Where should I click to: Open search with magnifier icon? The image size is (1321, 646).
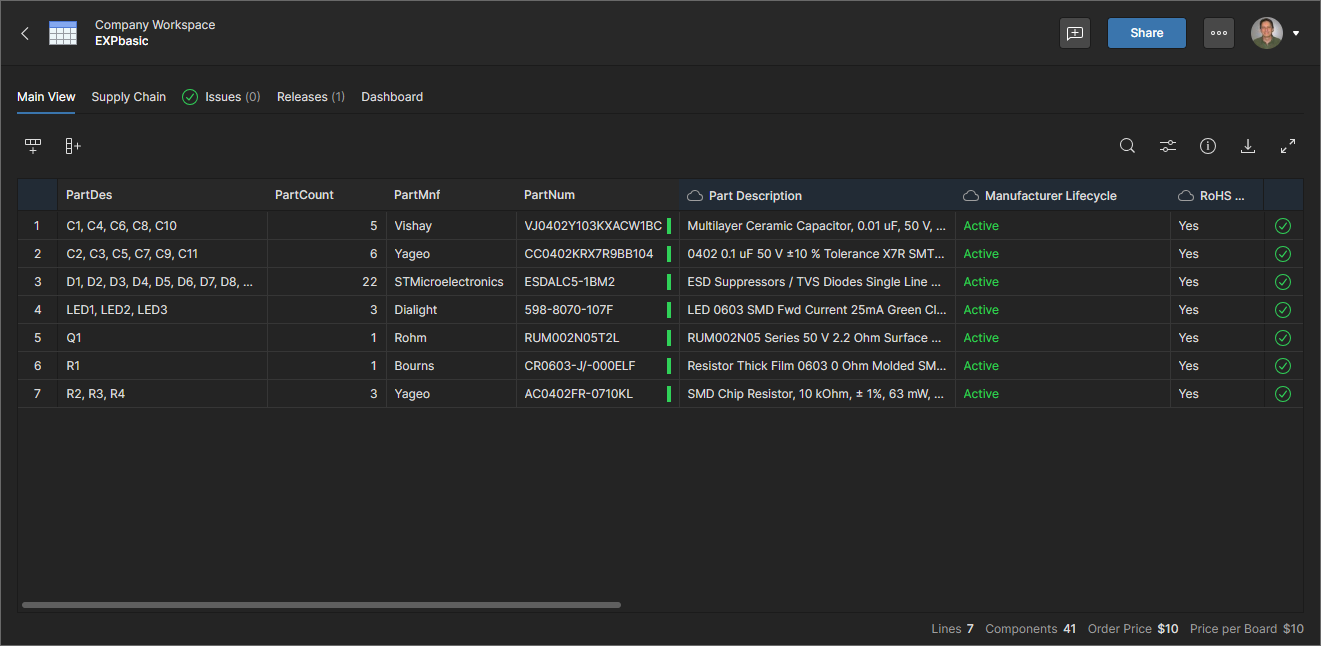click(x=1127, y=146)
